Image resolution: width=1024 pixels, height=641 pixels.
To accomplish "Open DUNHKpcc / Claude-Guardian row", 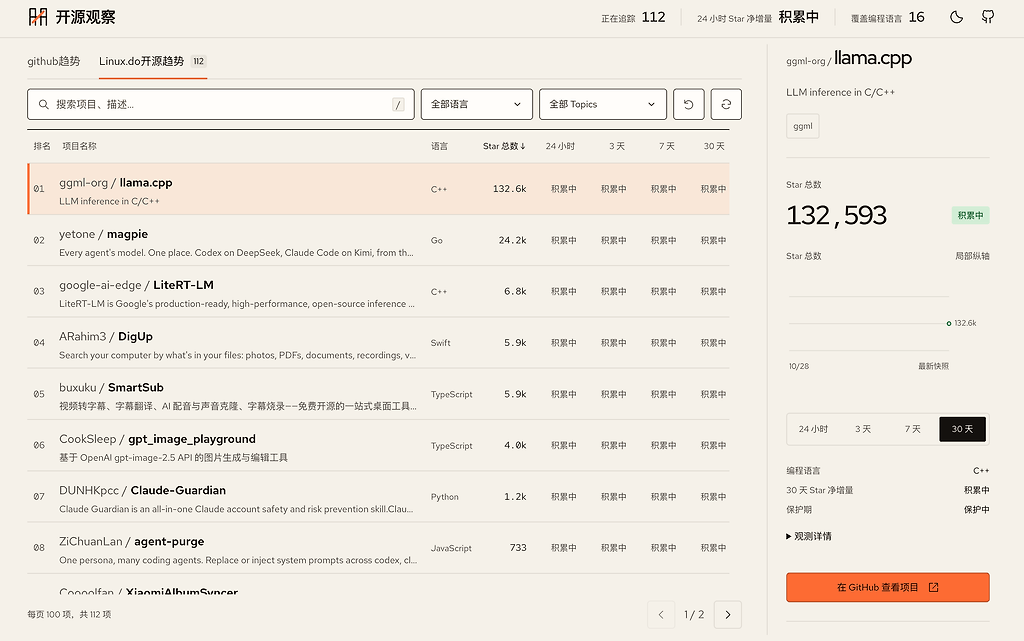I will tap(378, 497).
